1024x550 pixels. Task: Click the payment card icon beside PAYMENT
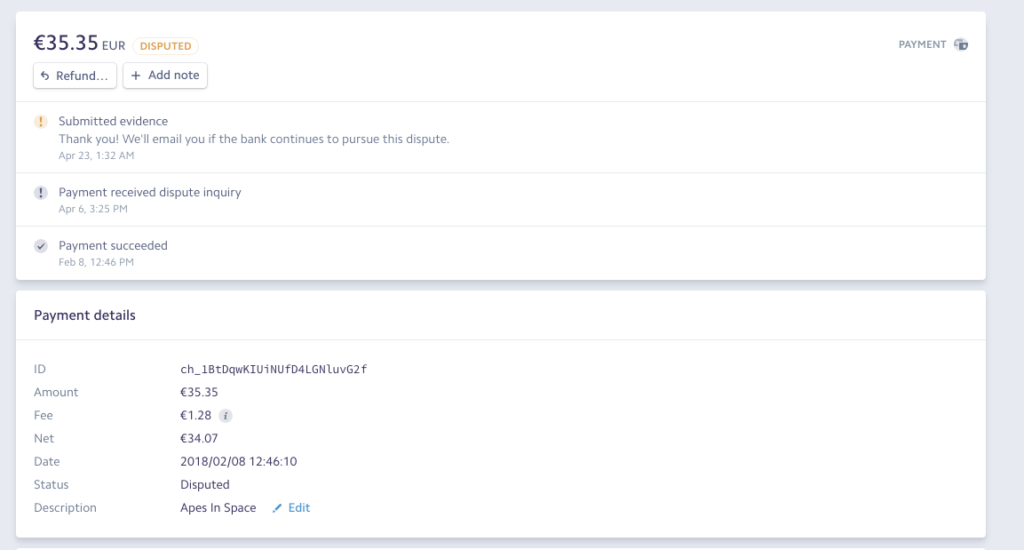click(961, 44)
